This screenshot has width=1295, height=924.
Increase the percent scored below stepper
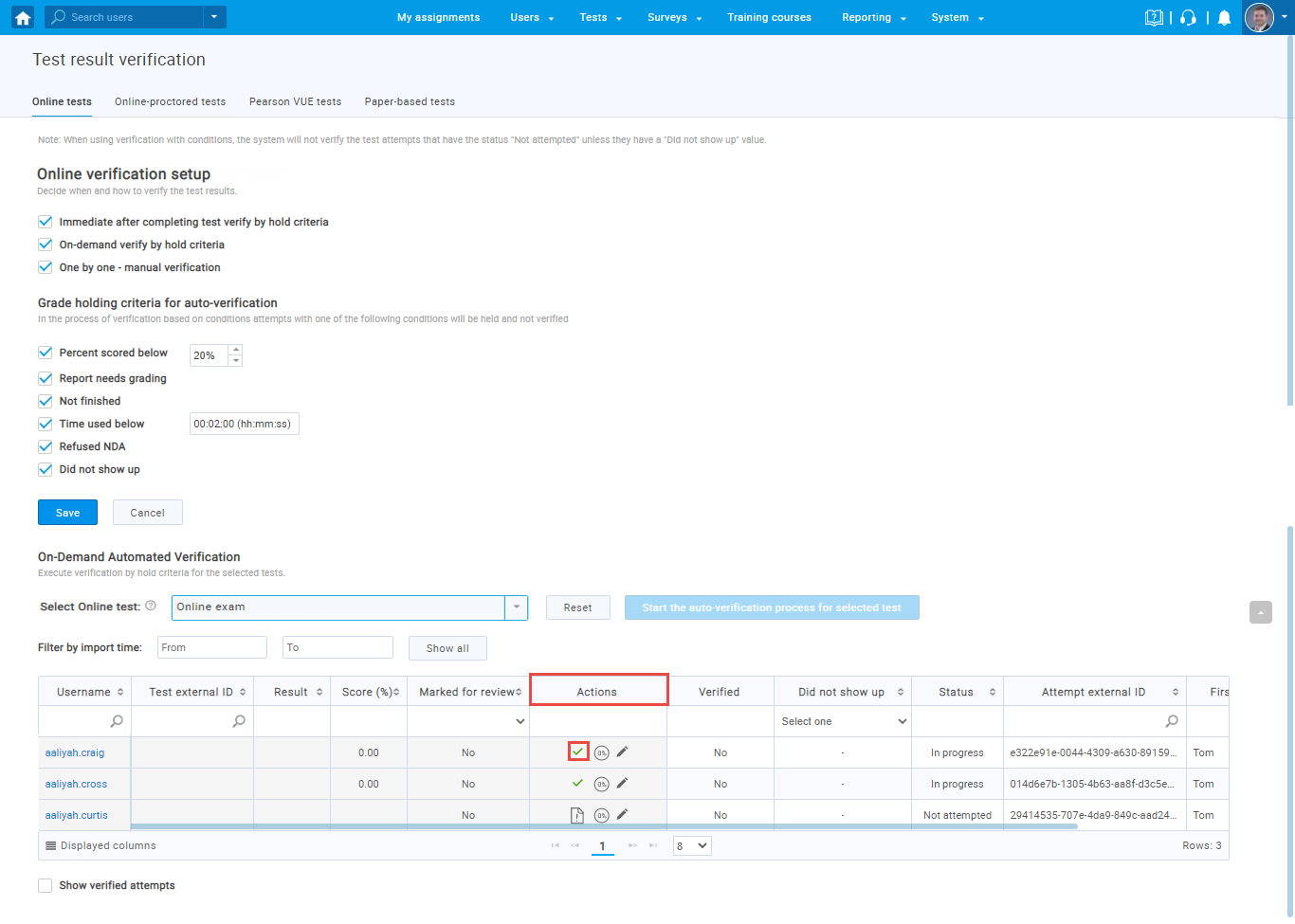[x=236, y=350]
